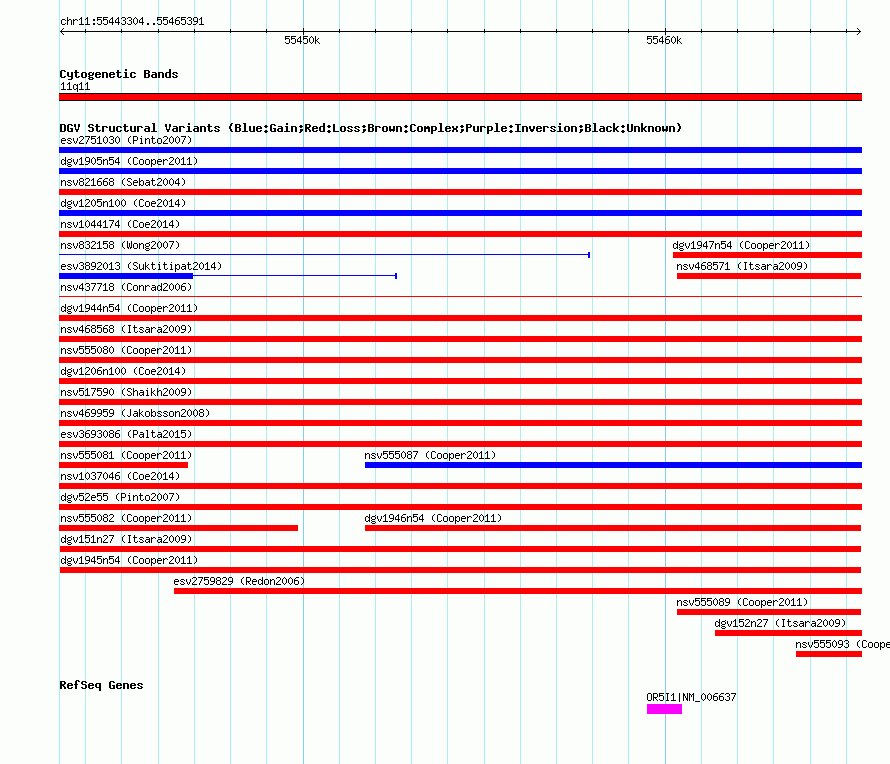Click the red bar of dgv1946n54
This screenshot has height=764, width=890.
[613, 528]
